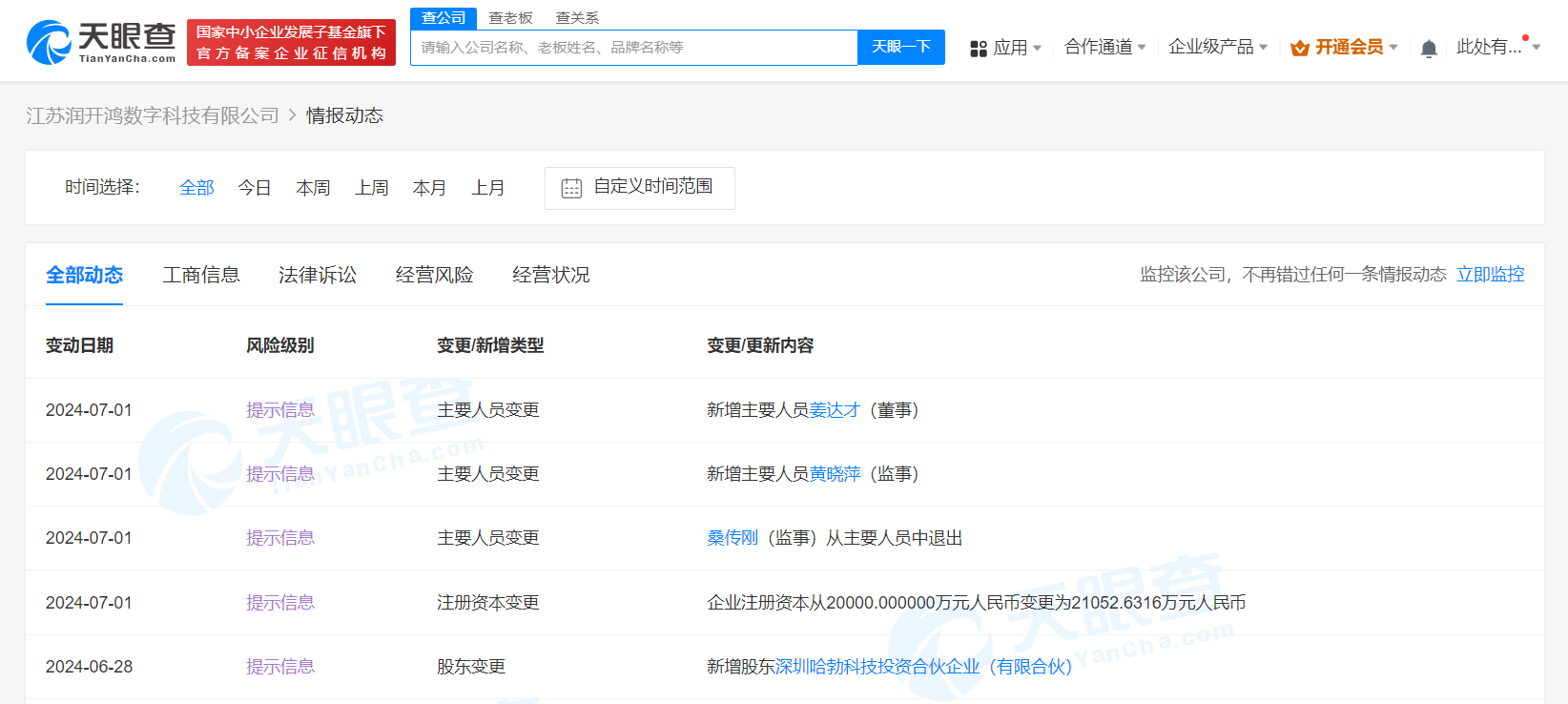The width and height of the screenshot is (1568, 704).
Task: Click 提示信息 in the 股东变更 row
Action: click(280, 667)
